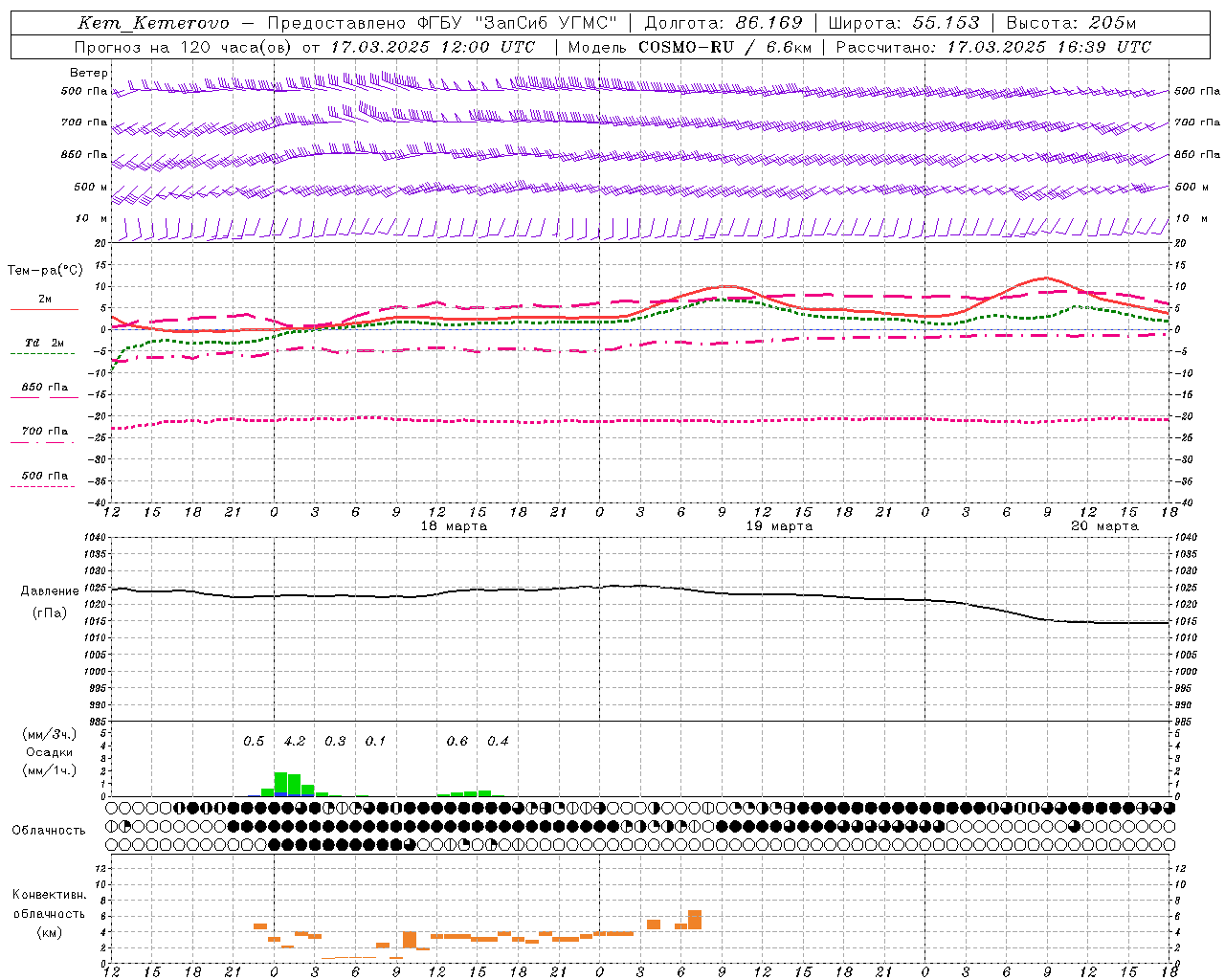Select the latitude value 'Широта: 55.153'
Screen dimensions: 1225x980
(x=904, y=23)
